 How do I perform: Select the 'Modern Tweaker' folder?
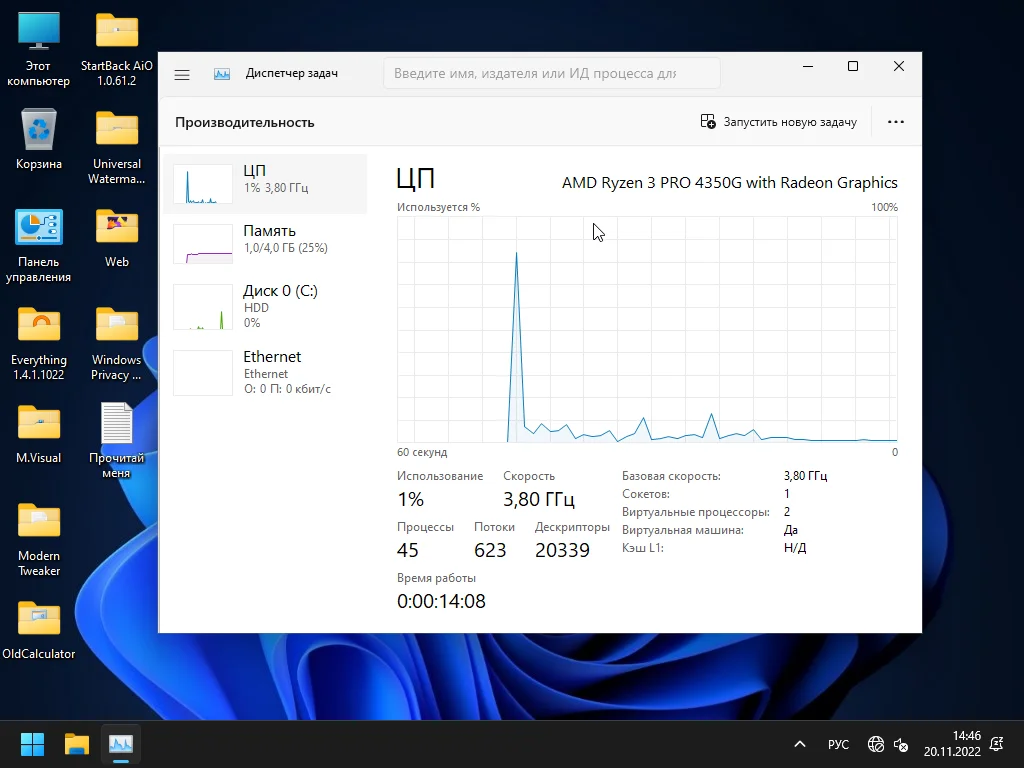point(39,540)
